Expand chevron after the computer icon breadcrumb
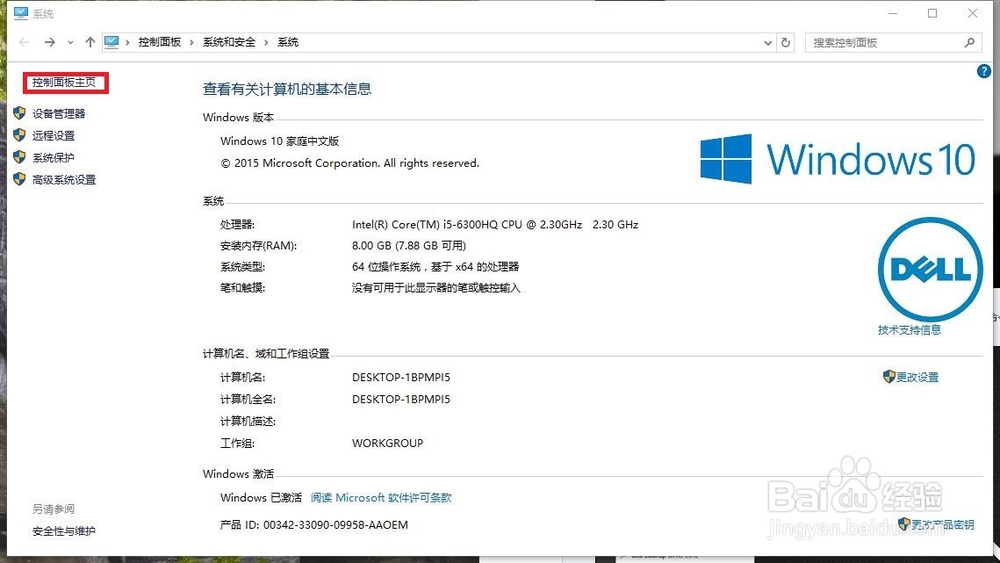This screenshot has height=563, width=1000. pyautogui.click(x=128, y=43)
